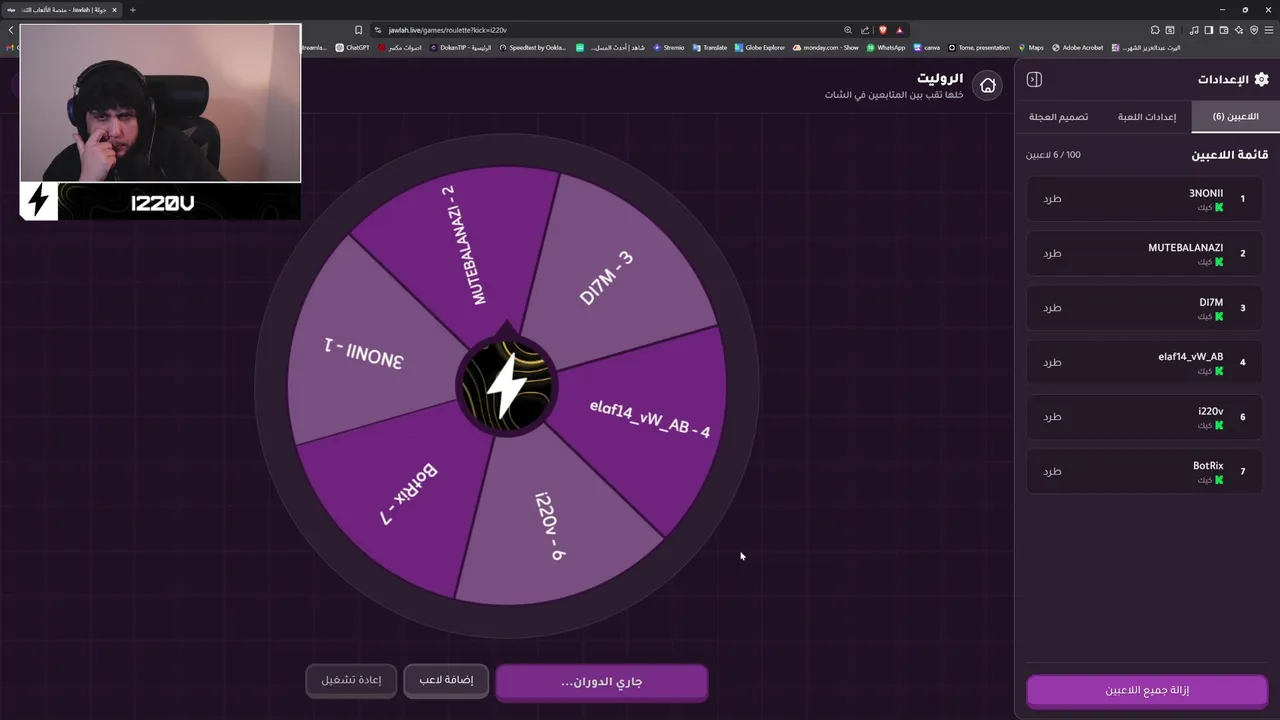Click the wheel segment elaf14_vW_AB - 4
The width and height of the screenshot is (1280, 720).
tap(648, 420)
